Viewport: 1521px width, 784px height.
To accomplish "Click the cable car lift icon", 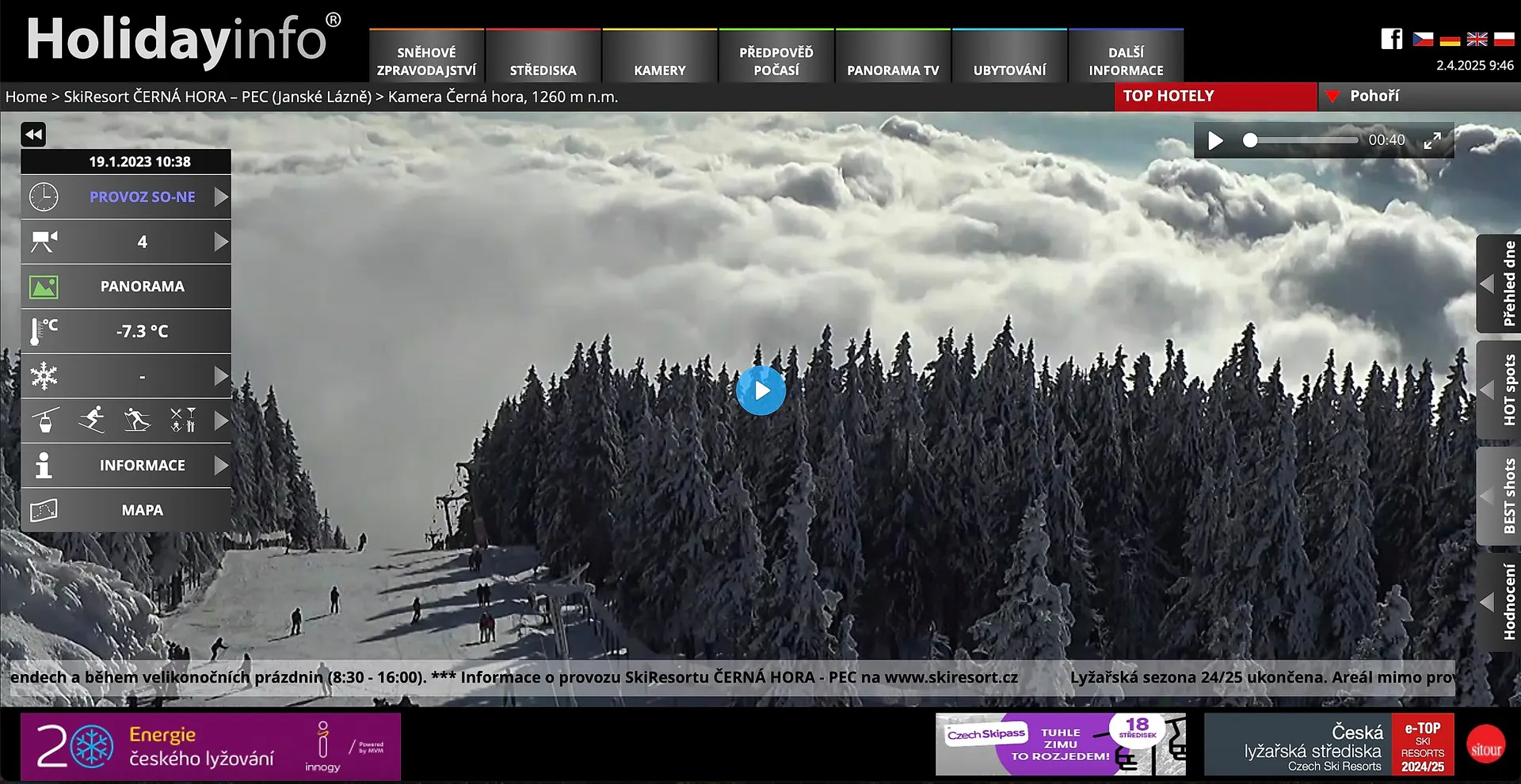I will [x=45, y=421].
